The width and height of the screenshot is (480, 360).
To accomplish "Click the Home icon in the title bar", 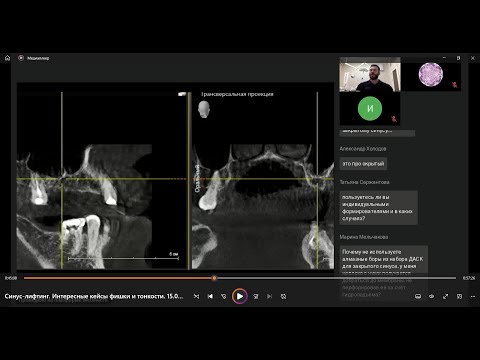I will 7,58.
